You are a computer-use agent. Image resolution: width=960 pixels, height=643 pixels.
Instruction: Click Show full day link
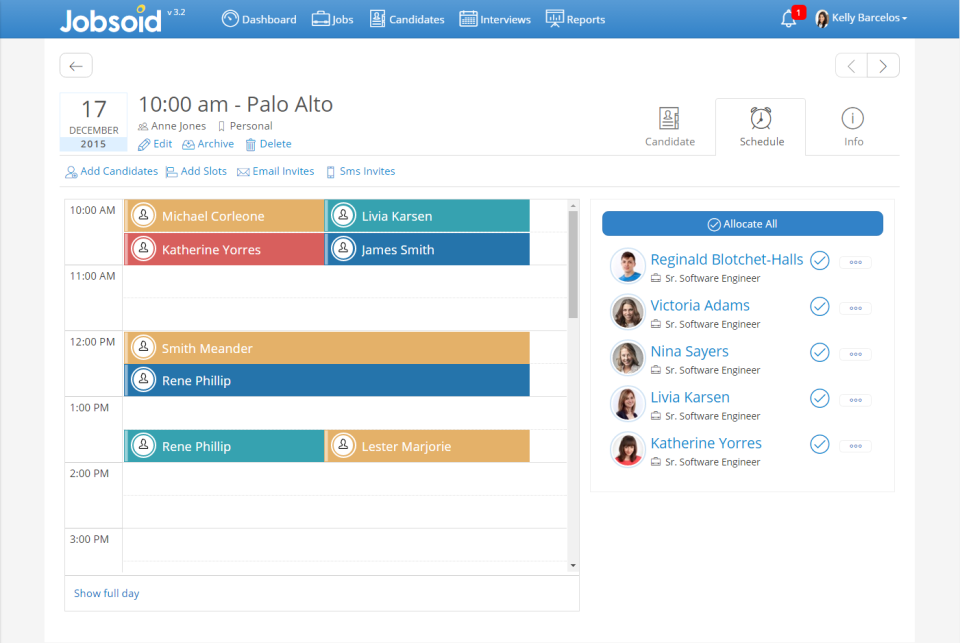(x=107, y=593)
